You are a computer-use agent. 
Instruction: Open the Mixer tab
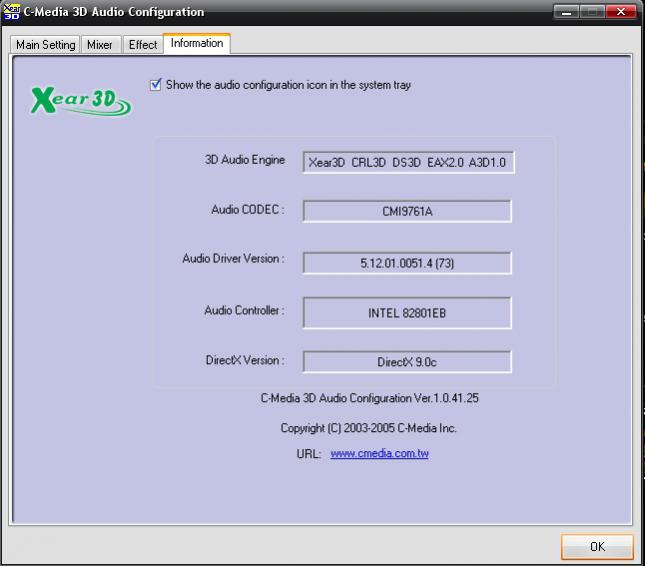pos(100,45)
